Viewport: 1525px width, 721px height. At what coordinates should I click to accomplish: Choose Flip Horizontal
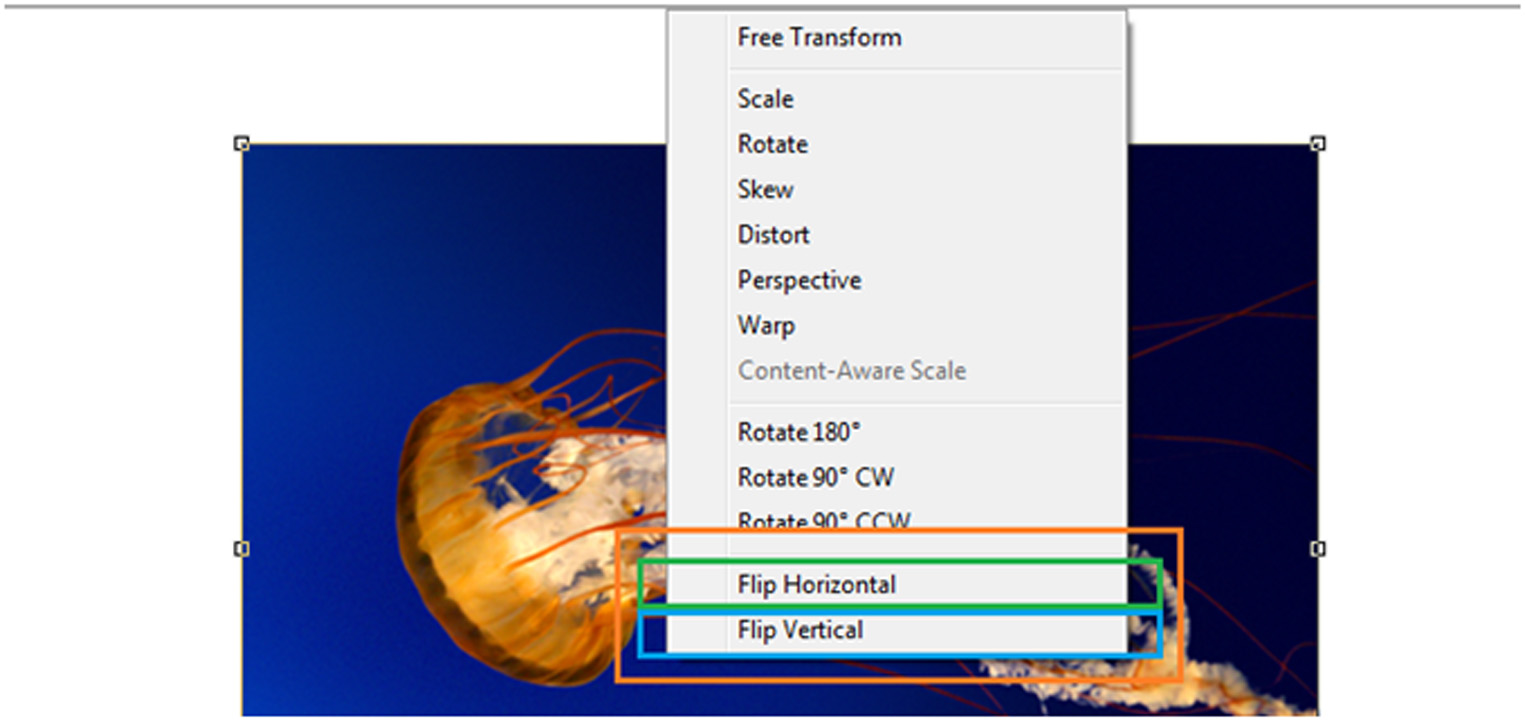(817, 584)
